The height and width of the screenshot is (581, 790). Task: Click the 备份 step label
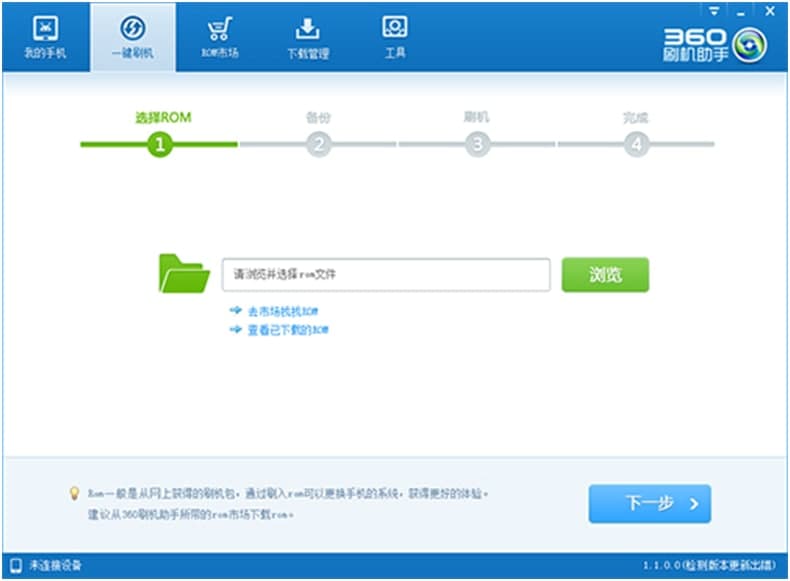[x=318, y=117]
